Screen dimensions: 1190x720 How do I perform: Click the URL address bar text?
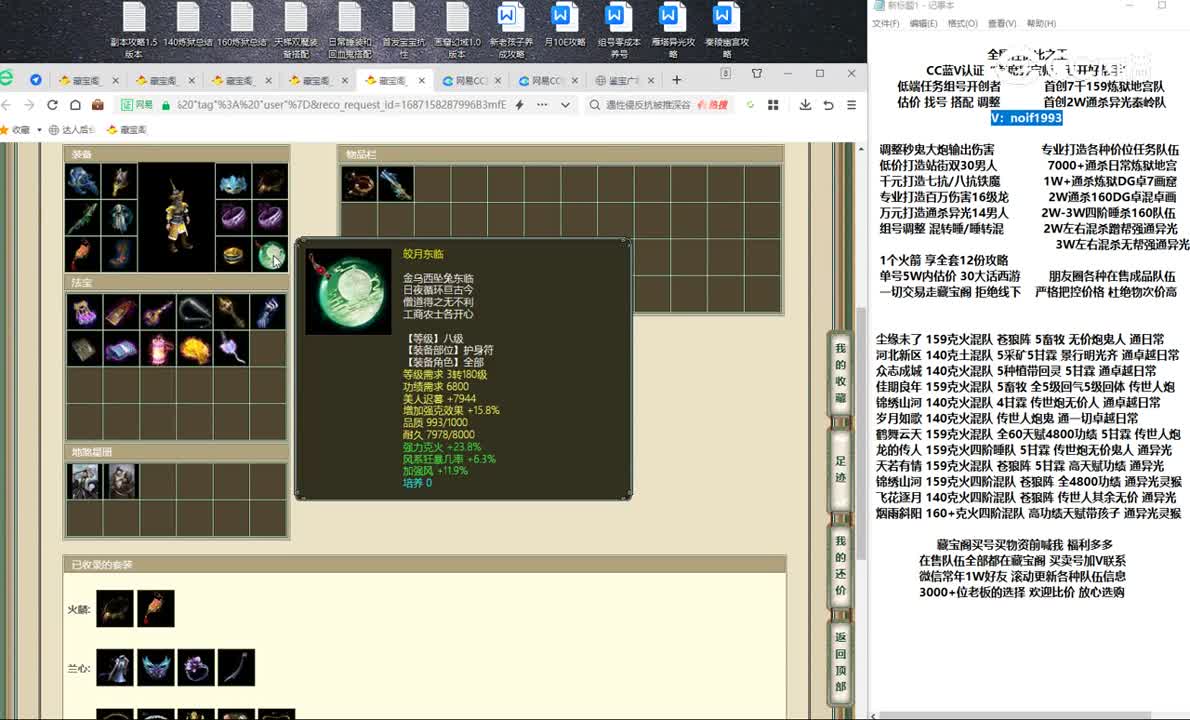342,105
